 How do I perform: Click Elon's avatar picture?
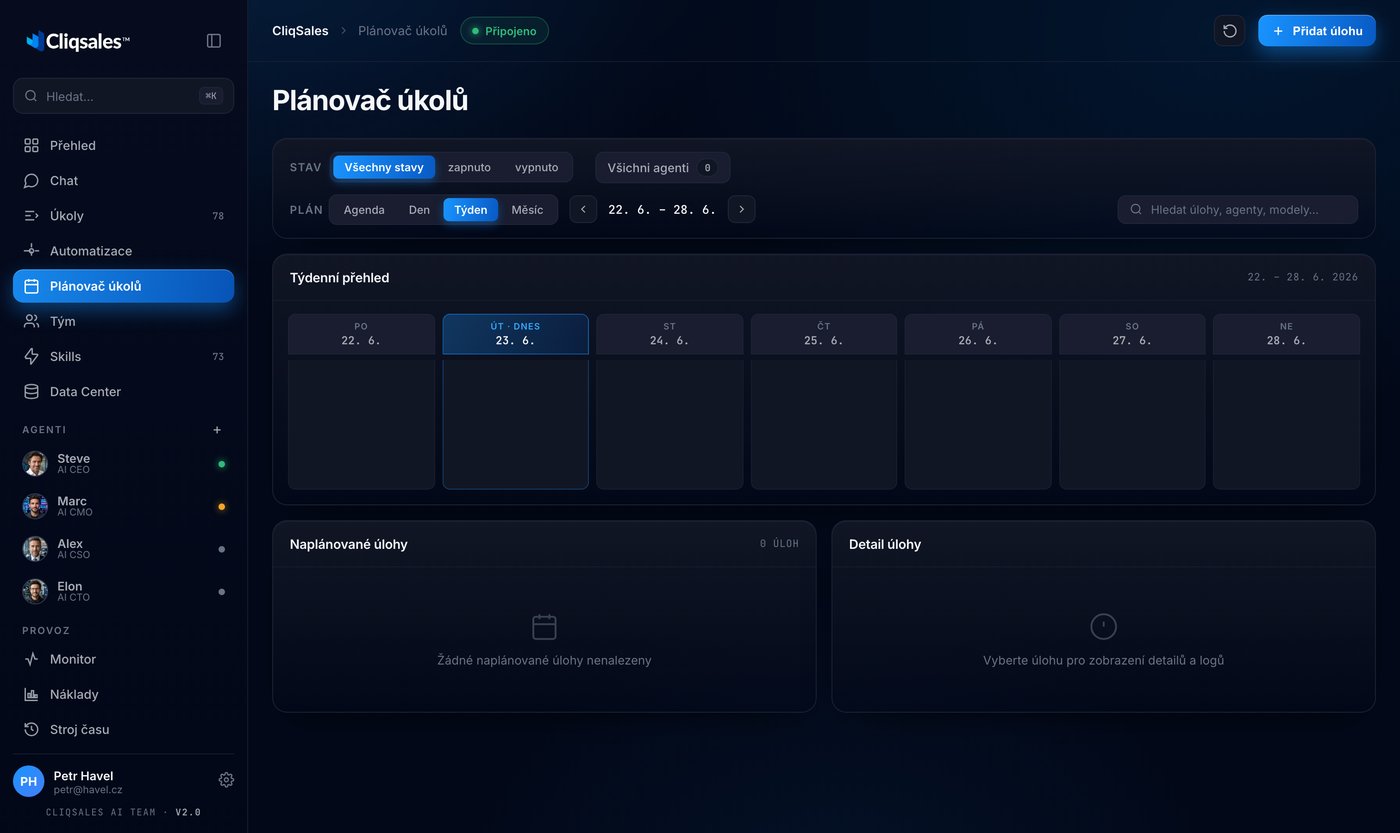click(35, 591)
